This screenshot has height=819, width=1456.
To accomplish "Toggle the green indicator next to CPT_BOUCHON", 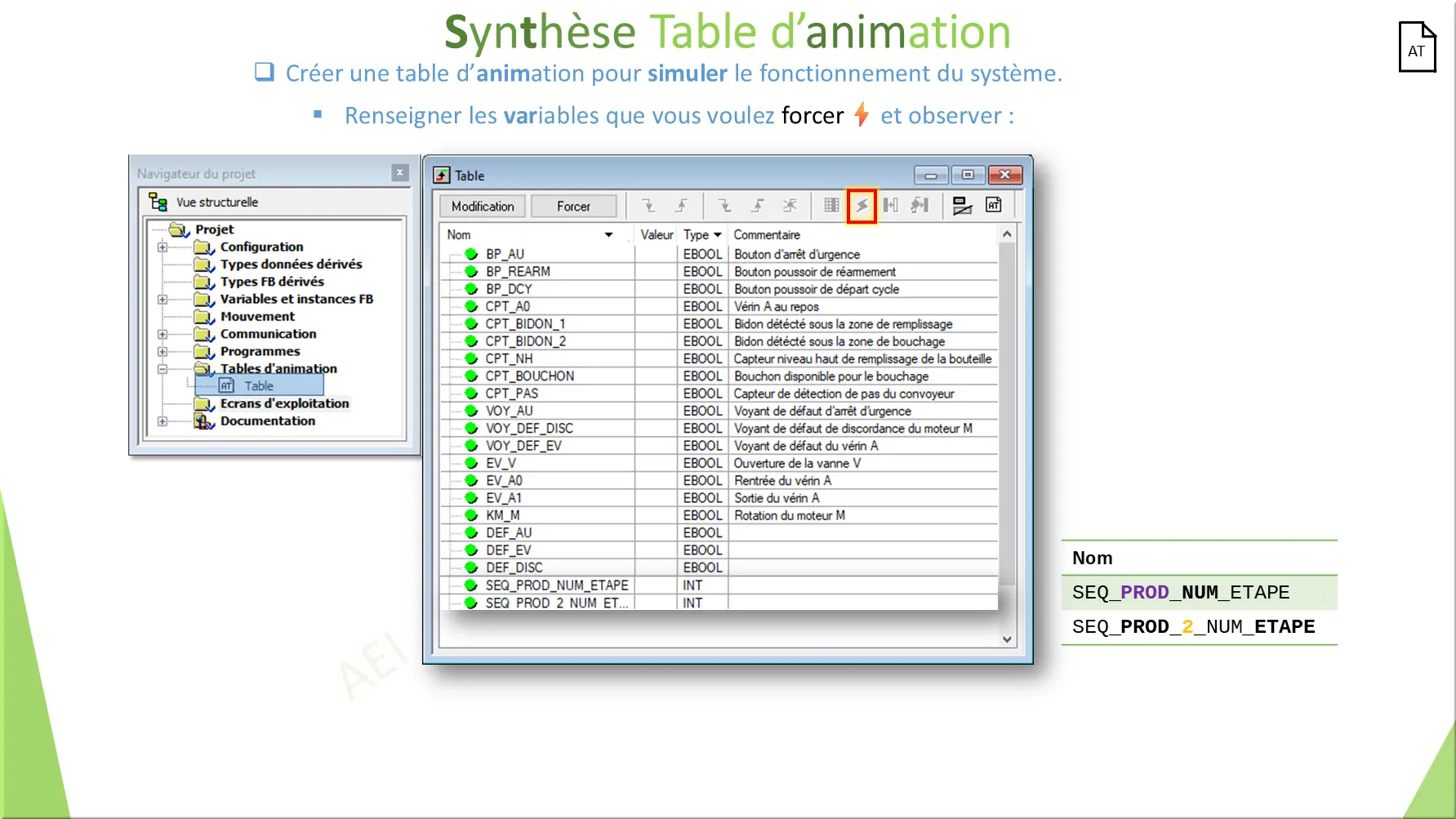I will click(x=470, y=376).
